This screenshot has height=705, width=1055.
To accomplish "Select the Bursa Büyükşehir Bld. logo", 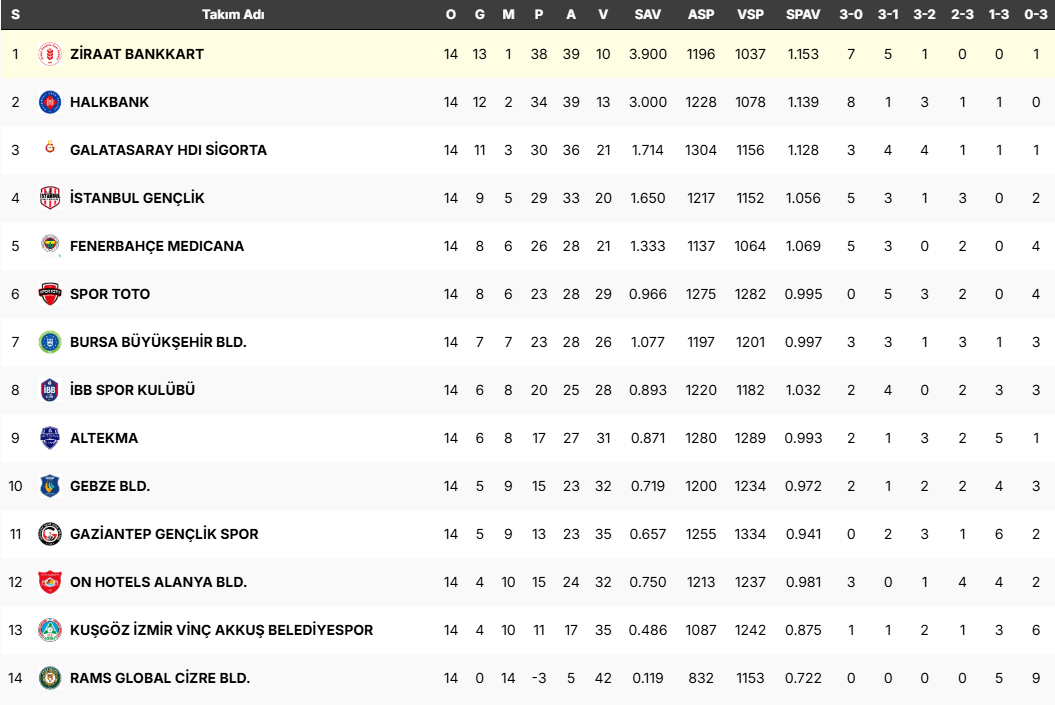I will coord(49,342).
